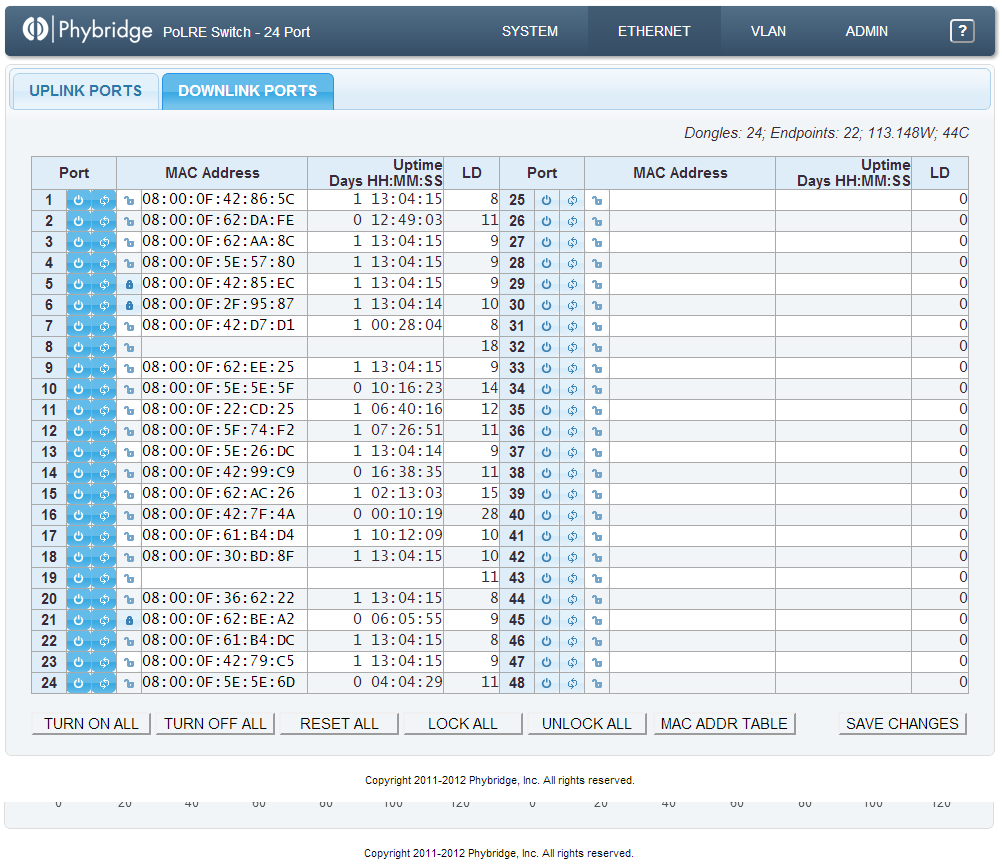Click the empty MAC address field for port 8

223,347
